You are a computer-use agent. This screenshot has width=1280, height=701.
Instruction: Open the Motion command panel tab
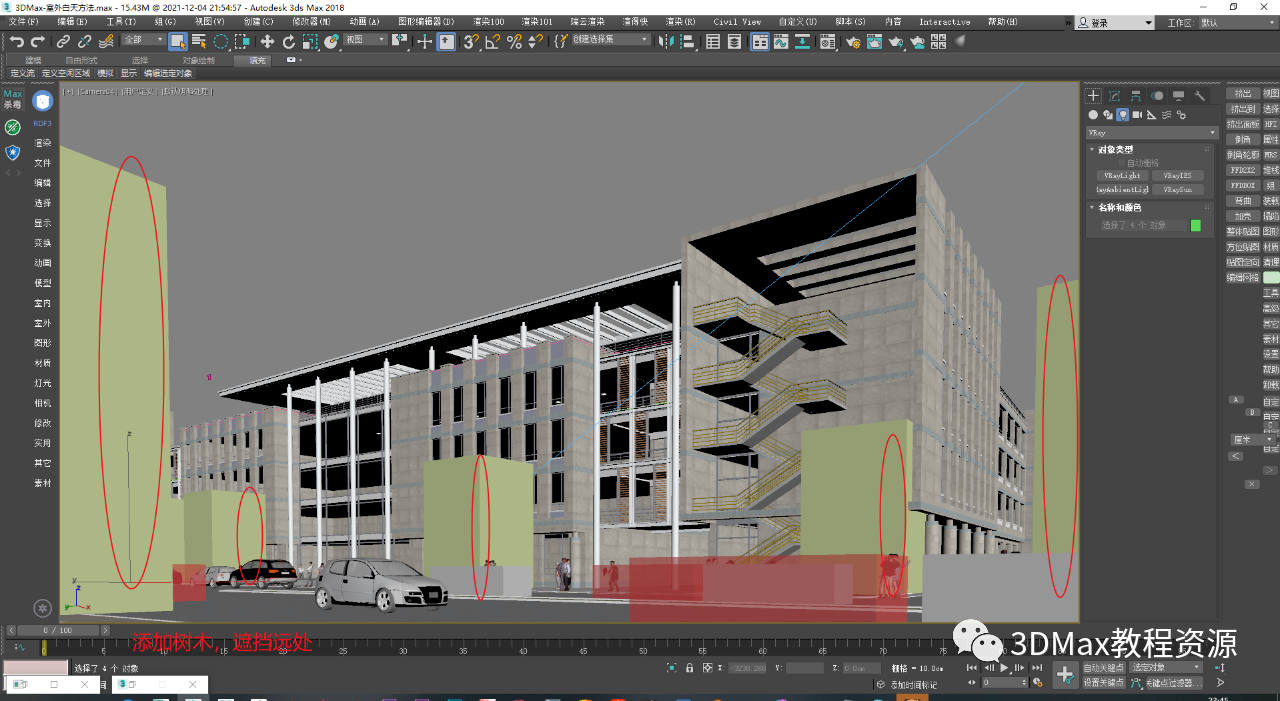point(1157,96)
